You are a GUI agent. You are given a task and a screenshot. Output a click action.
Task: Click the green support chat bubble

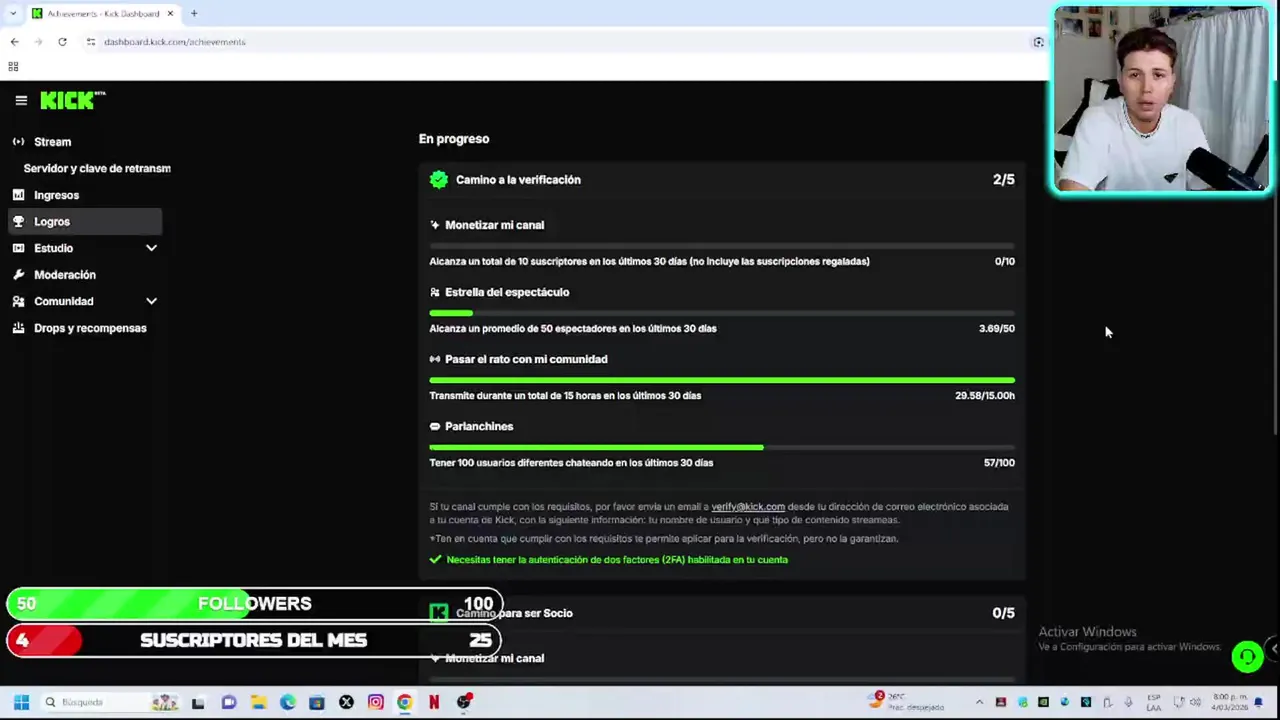(1246, 656)
